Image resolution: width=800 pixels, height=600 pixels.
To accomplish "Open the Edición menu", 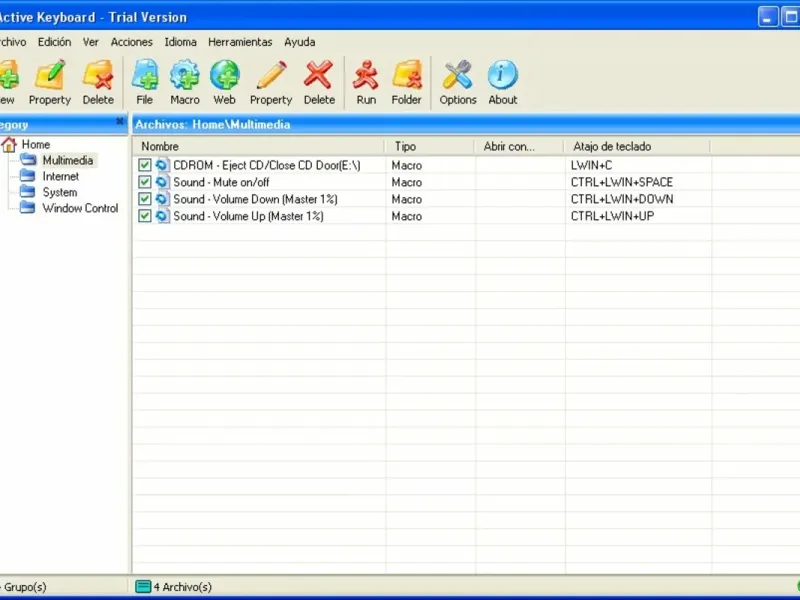I will tap(54, 42).
